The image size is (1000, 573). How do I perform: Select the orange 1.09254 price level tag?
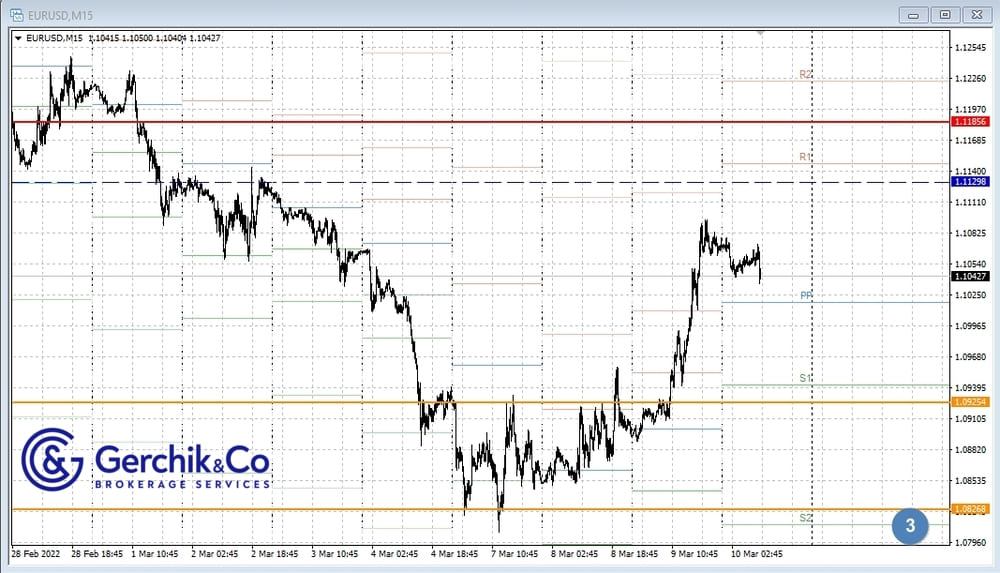(x=971, y=402)
